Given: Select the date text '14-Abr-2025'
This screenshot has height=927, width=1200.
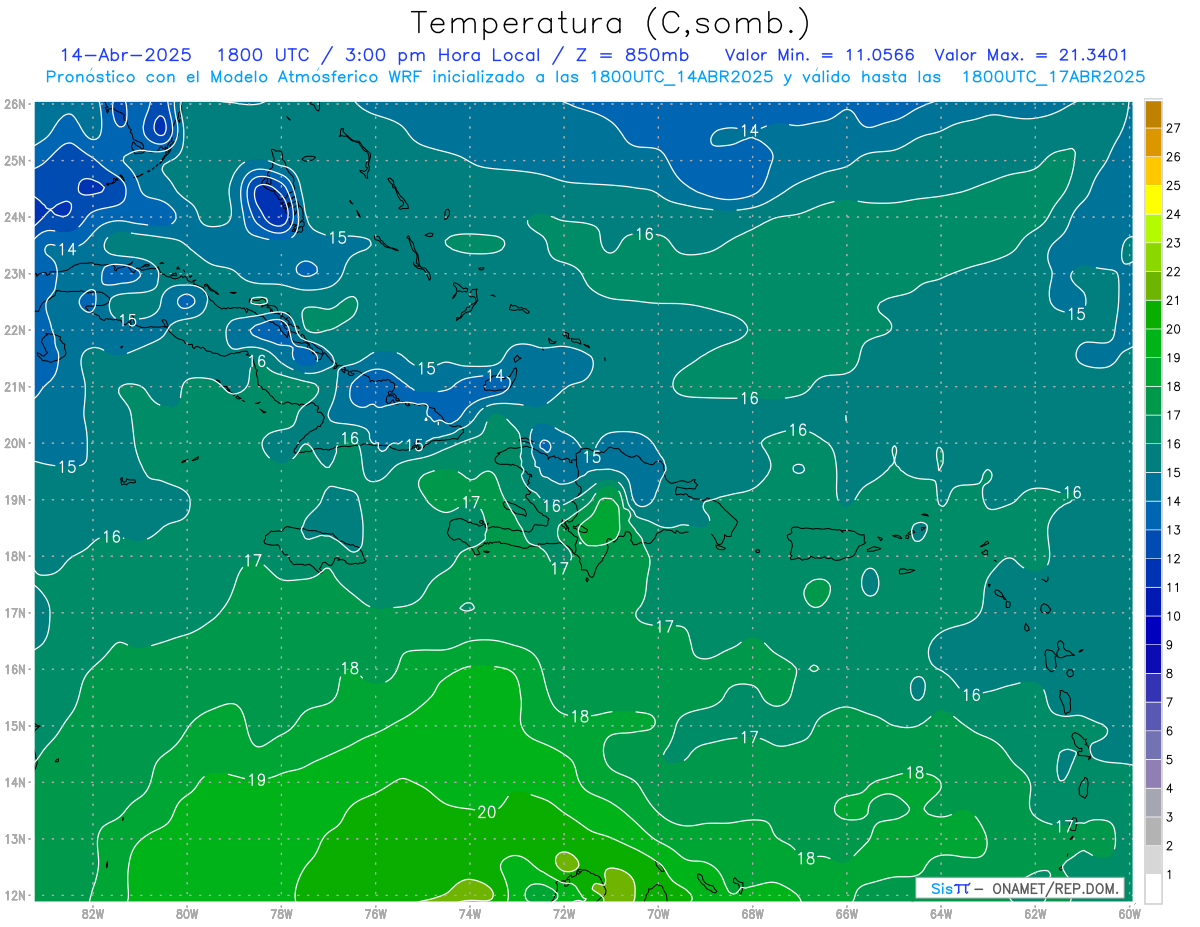Looking at the screenshot, I should [x=124, y=55].
